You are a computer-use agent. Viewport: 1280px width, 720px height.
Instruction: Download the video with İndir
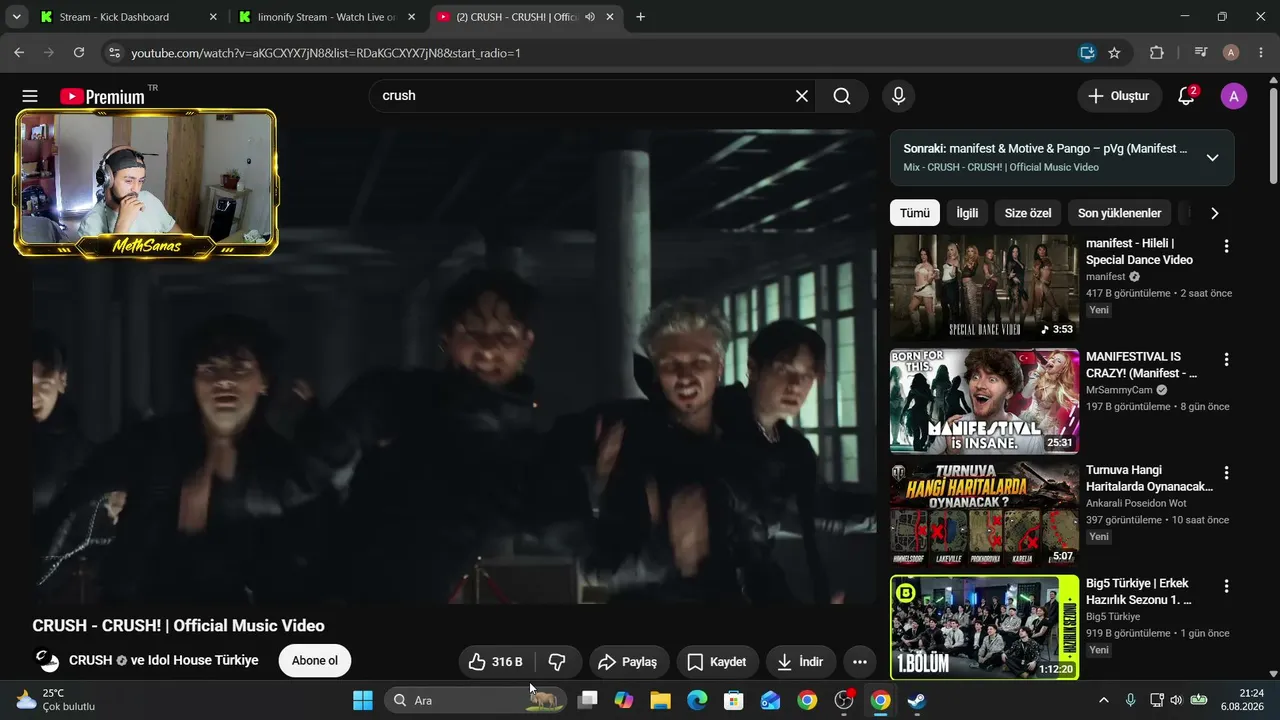coord(800,661)
